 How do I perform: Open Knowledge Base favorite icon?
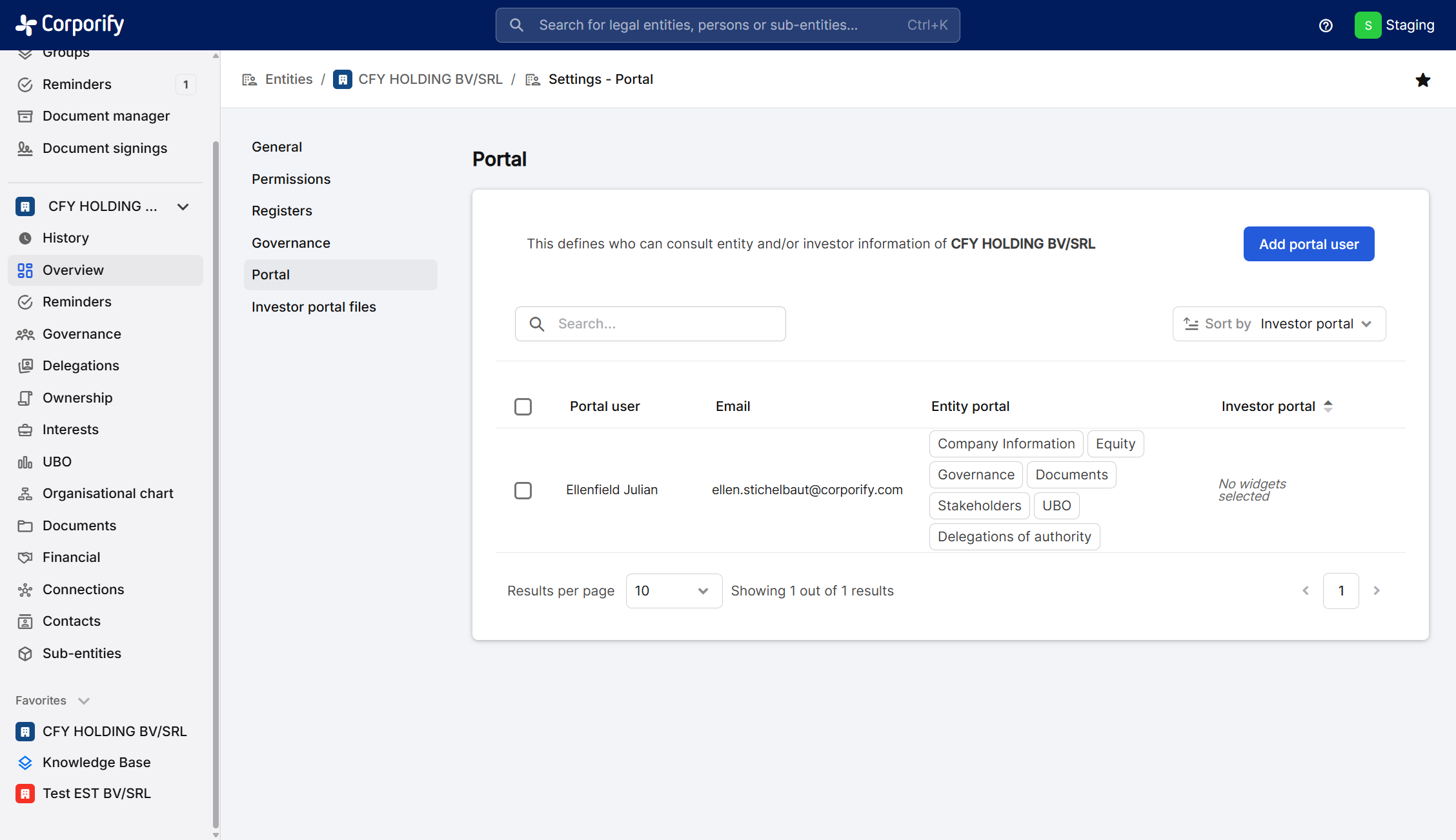coord(25,763)
